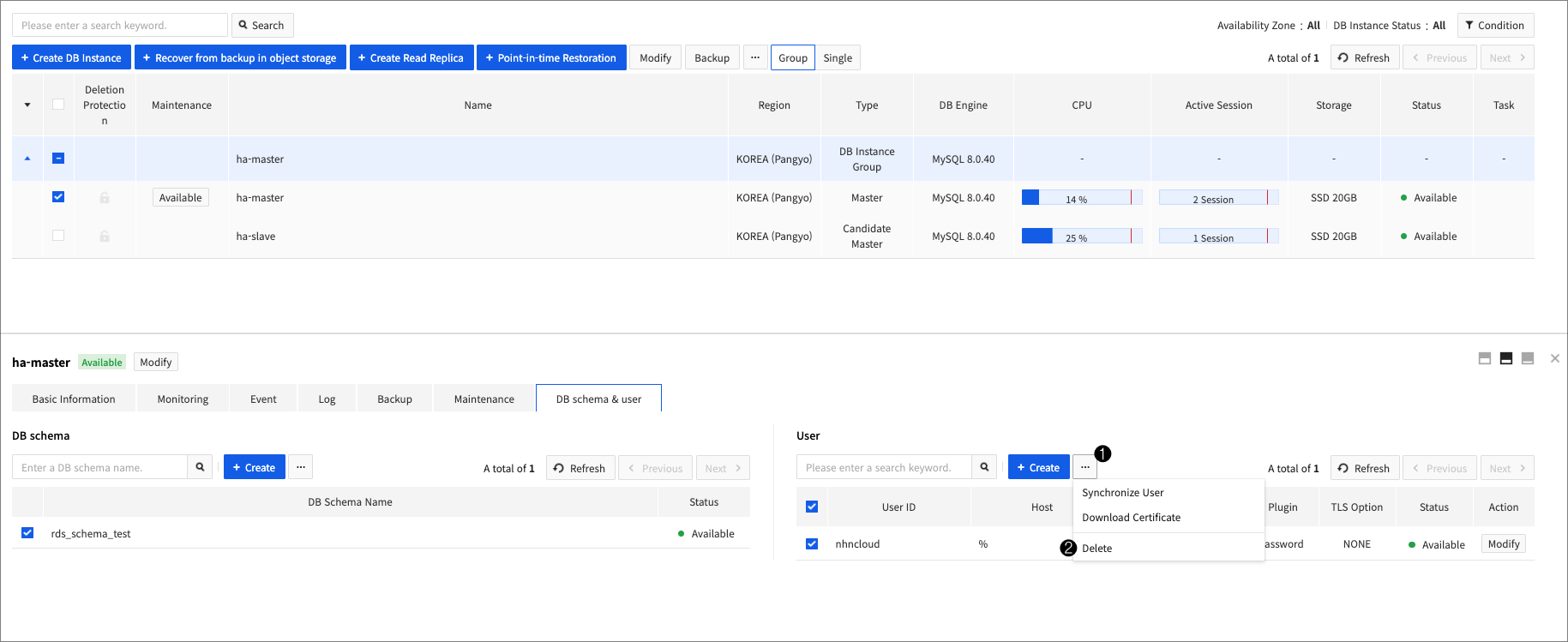Uncheck the ha-master Master instance checkbox
The height and width of the screenshot is (642, 1568).
(58, 197)
